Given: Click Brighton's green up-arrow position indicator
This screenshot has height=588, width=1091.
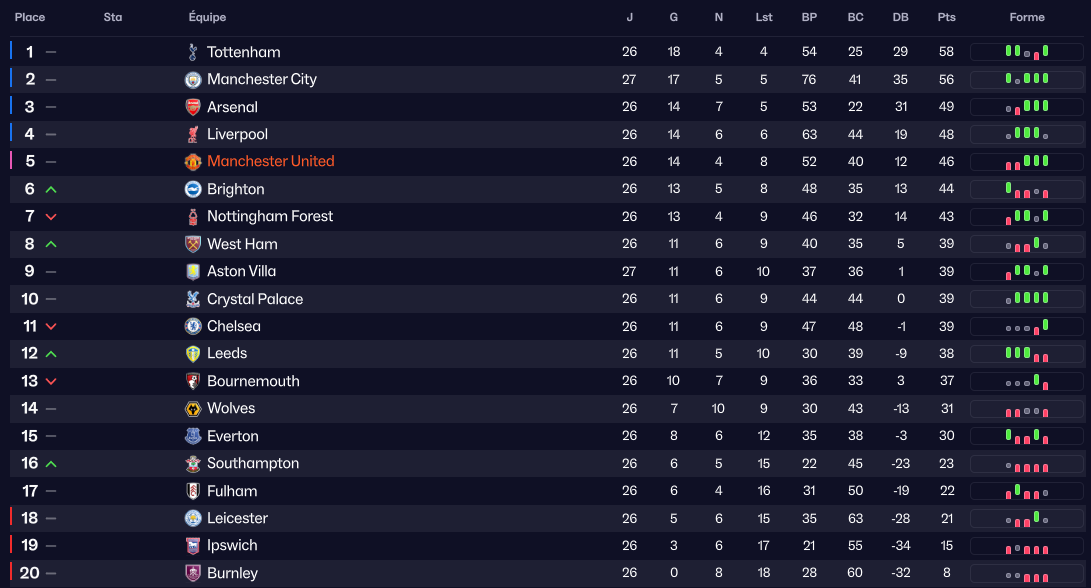Looking at the screenshot, I should pos(51,189).
